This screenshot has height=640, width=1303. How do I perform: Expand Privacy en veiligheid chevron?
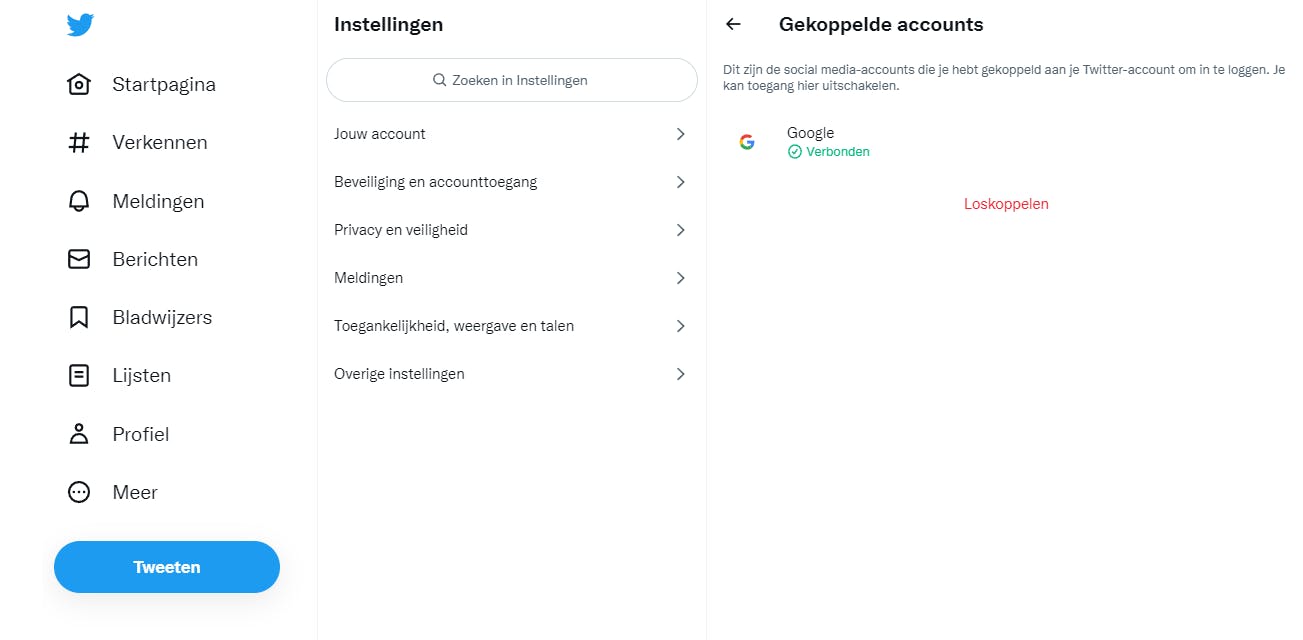[x=680, y=230]
